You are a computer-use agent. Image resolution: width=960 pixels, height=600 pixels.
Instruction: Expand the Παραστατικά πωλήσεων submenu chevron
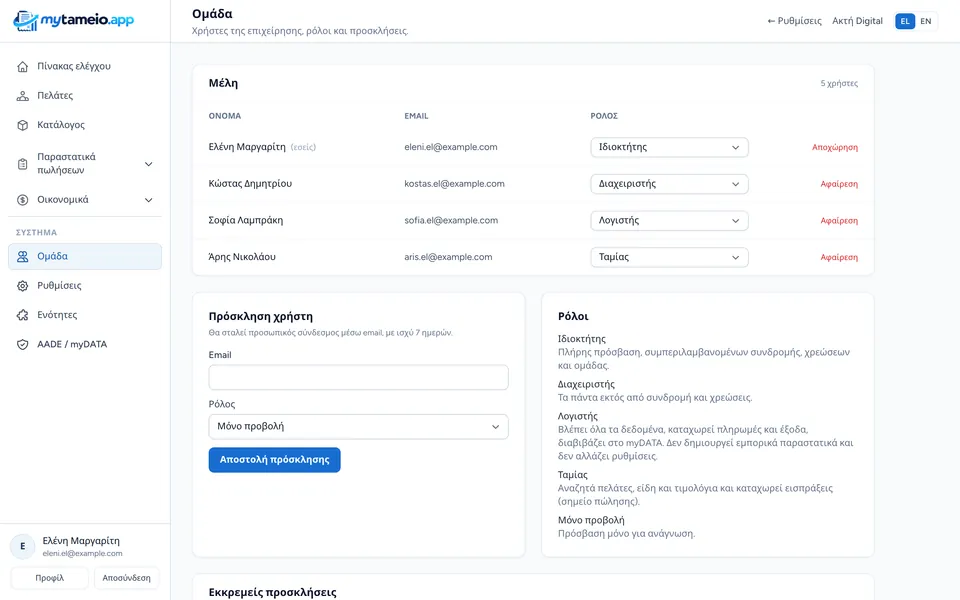tap(148, 164)
